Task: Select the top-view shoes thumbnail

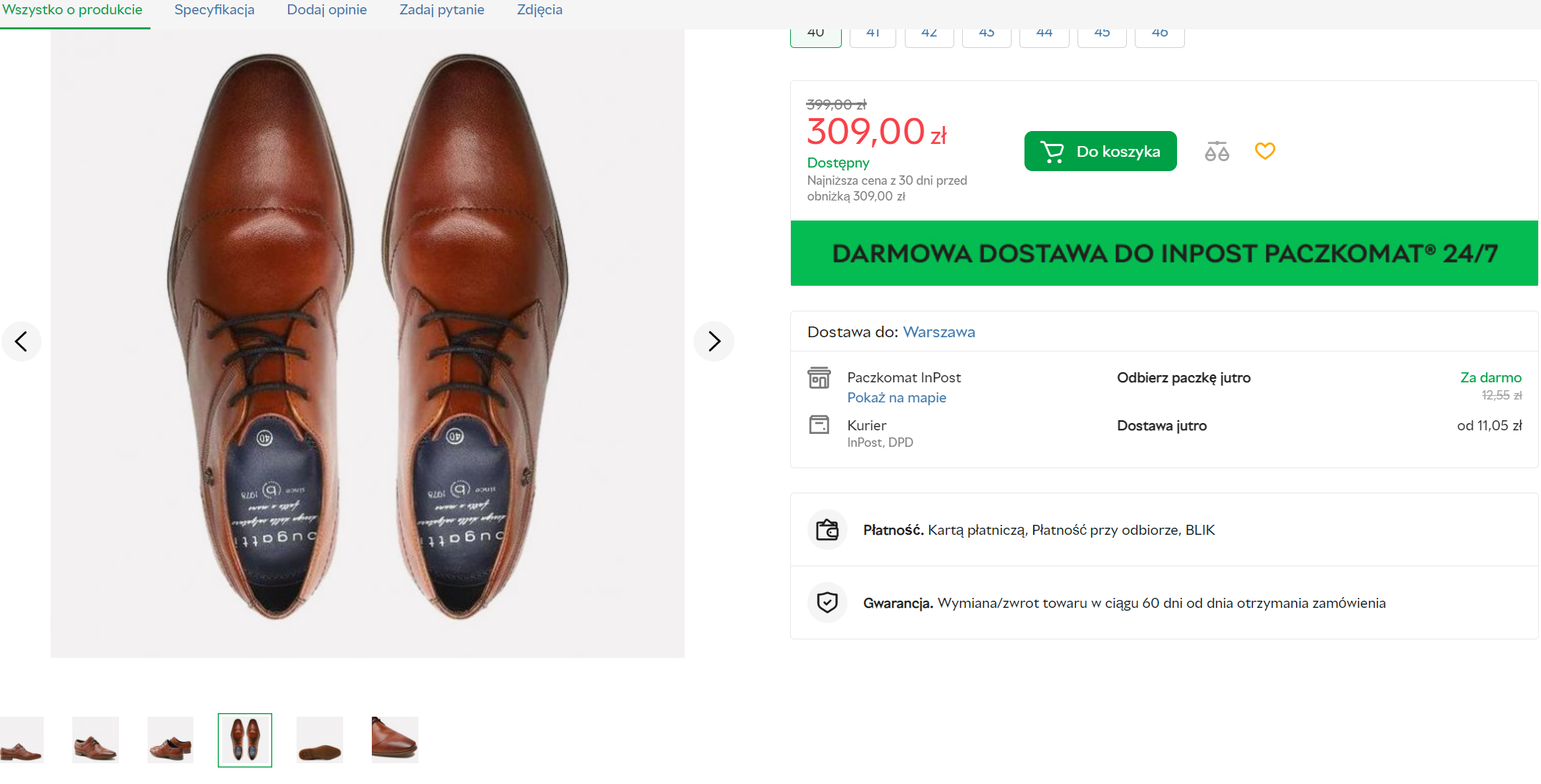Action: coord(245,740)
